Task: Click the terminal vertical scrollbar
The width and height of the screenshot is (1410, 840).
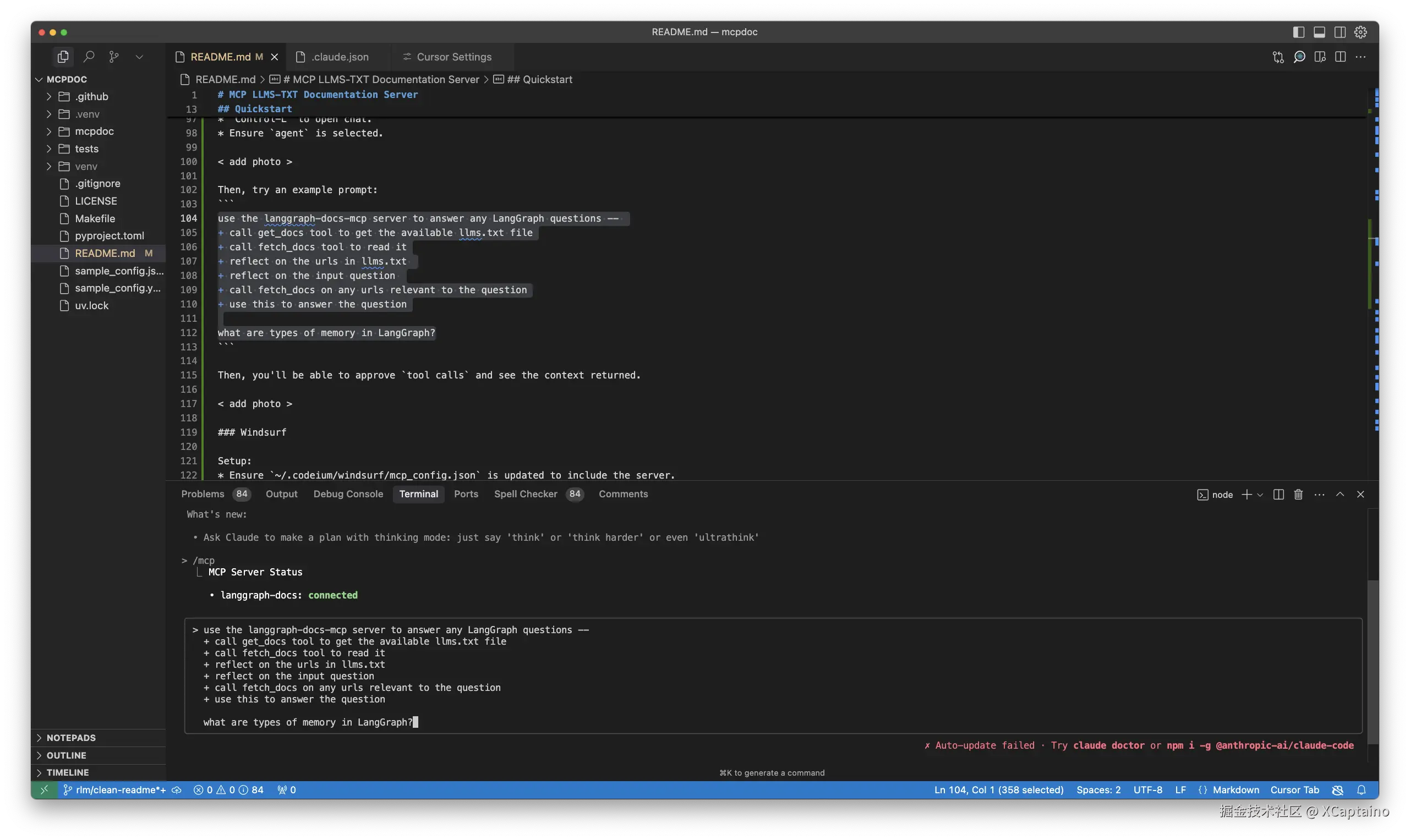Action: pyautogui.click(x=1373, y=662)
